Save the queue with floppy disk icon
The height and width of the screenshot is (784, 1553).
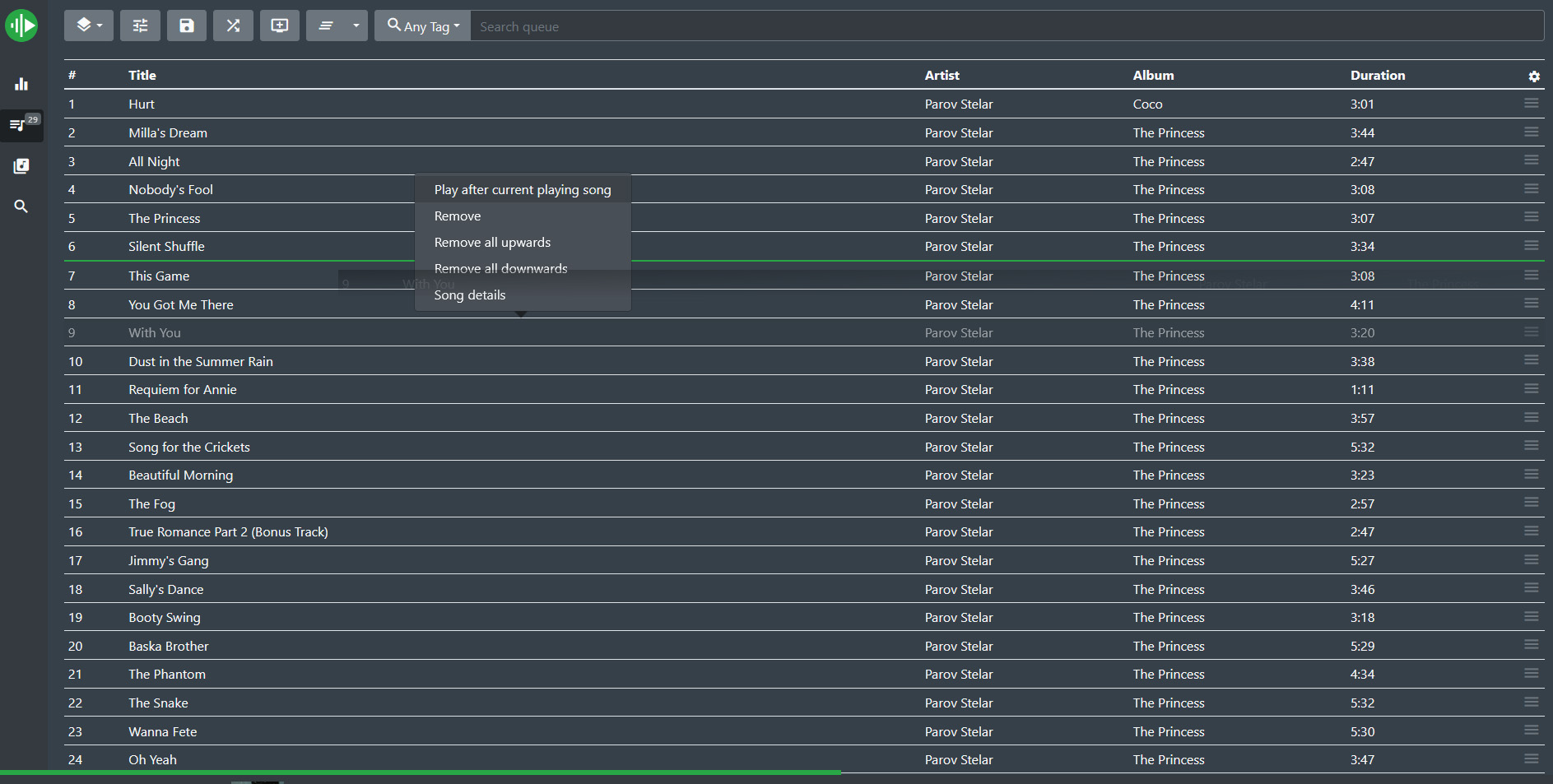(187, 26)
